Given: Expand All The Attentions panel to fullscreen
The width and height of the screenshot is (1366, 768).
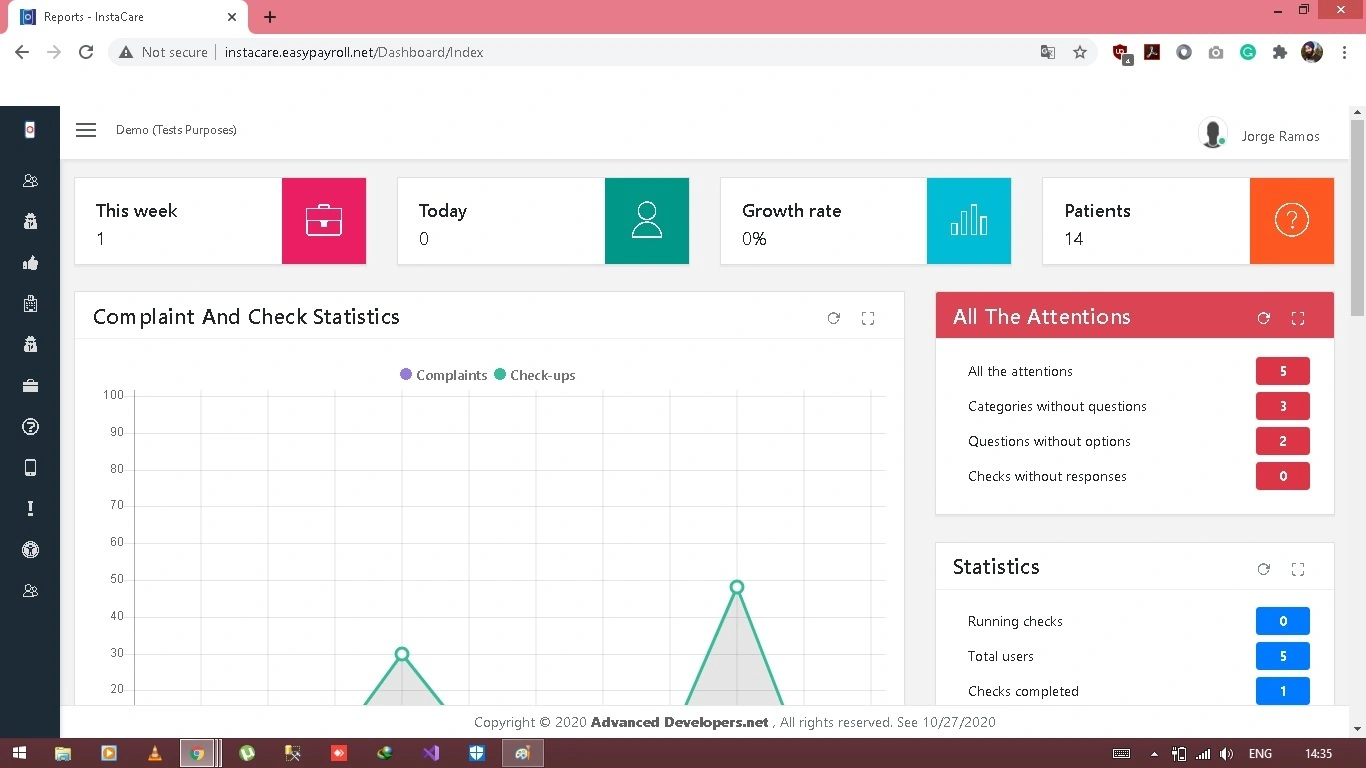Looking at the screenshot, I should (x=1298, y=318).
